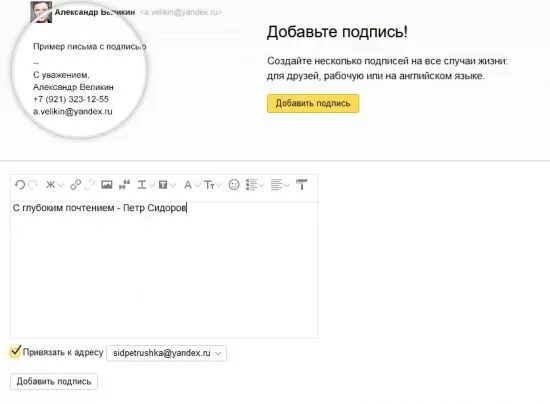Viewport: 550px width, 404px height.
Task: Undo the last edit in signature editor
Action: pos(20,184)
